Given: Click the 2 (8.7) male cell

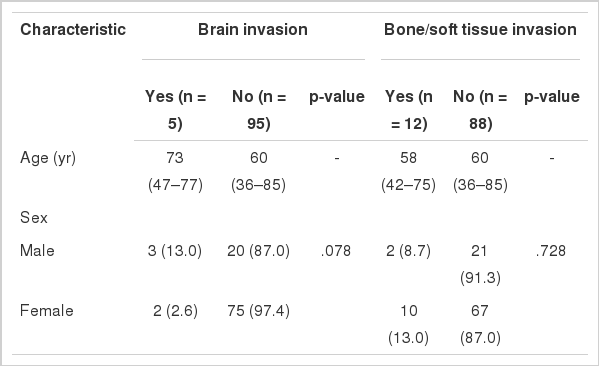Looking at the screenshot, I should [x=408, y=251].
